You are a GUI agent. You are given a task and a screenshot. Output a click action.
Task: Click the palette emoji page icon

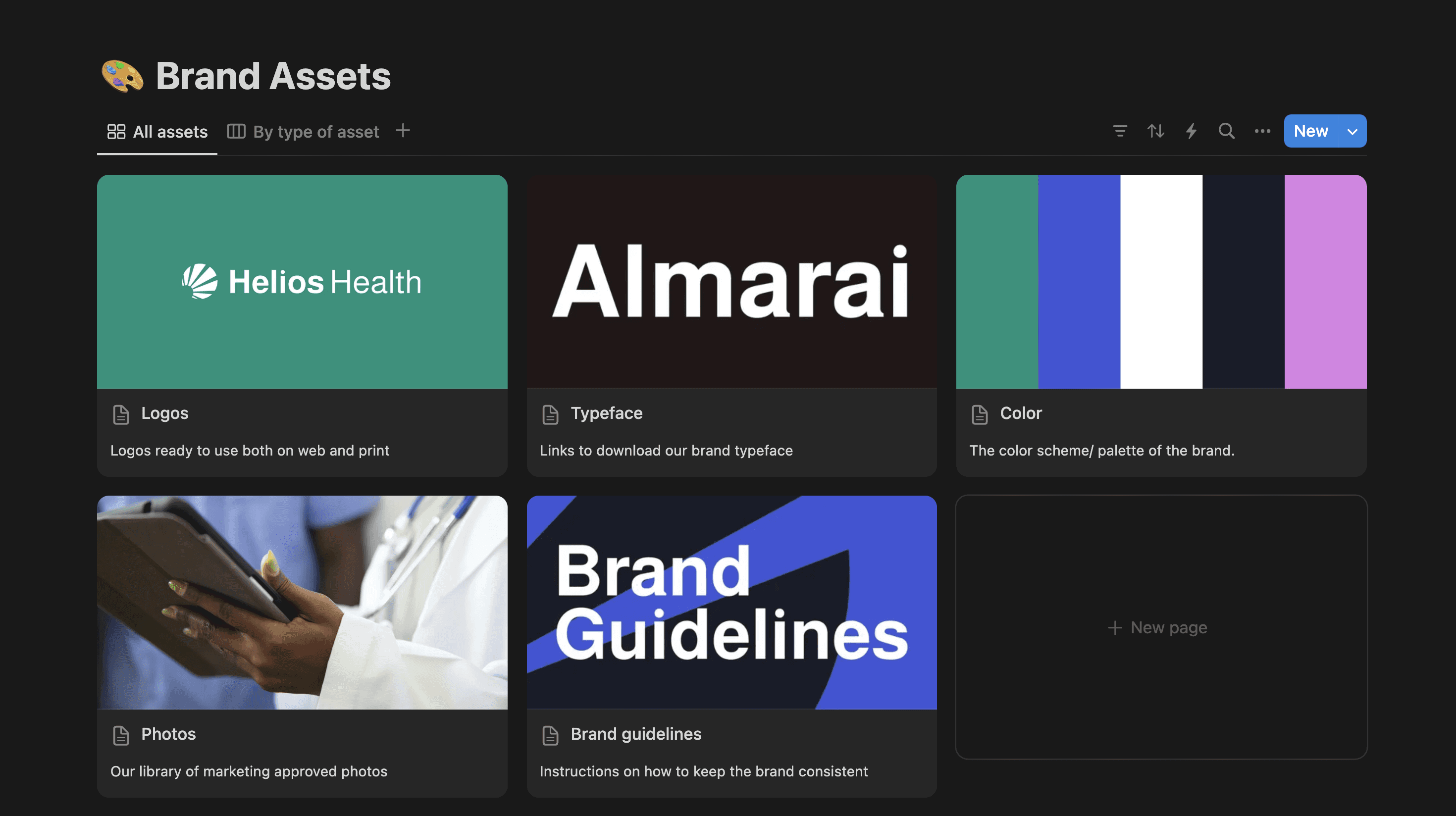(122, 76)
